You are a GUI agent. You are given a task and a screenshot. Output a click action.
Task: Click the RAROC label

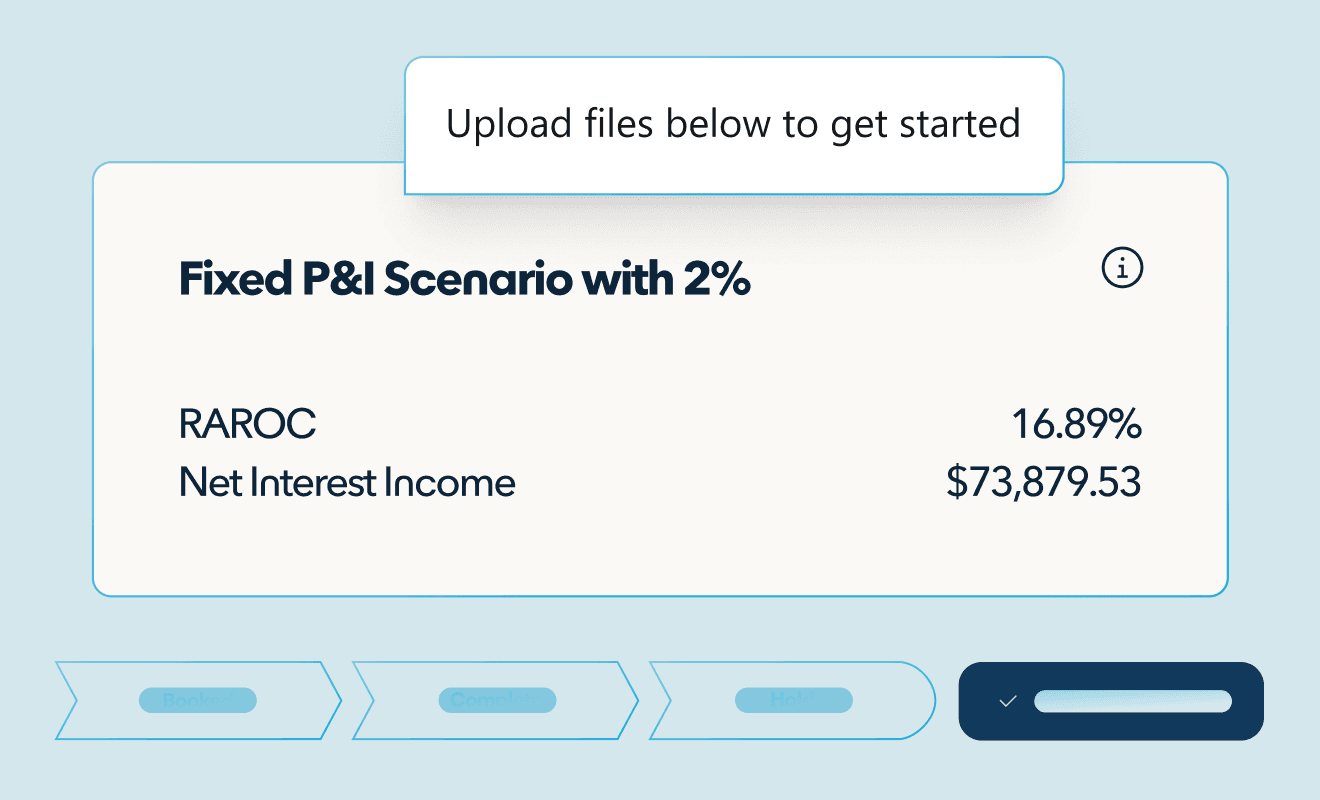[247, 425]
